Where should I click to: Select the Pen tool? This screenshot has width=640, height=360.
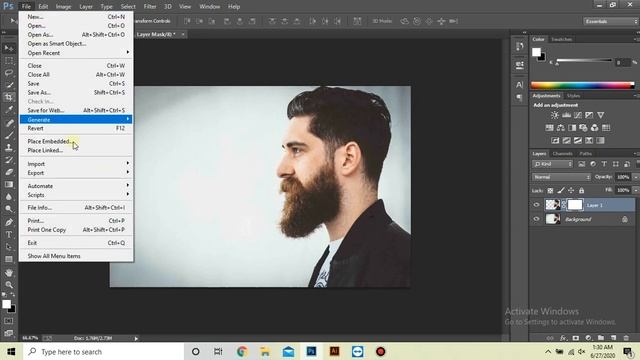(9, 222)
